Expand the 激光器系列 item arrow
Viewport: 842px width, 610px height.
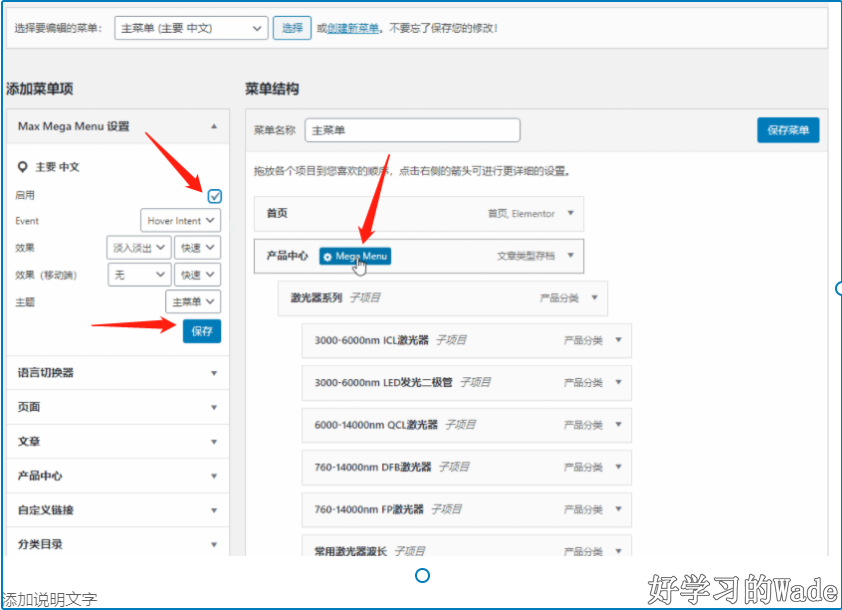click(x=594, y=297)
